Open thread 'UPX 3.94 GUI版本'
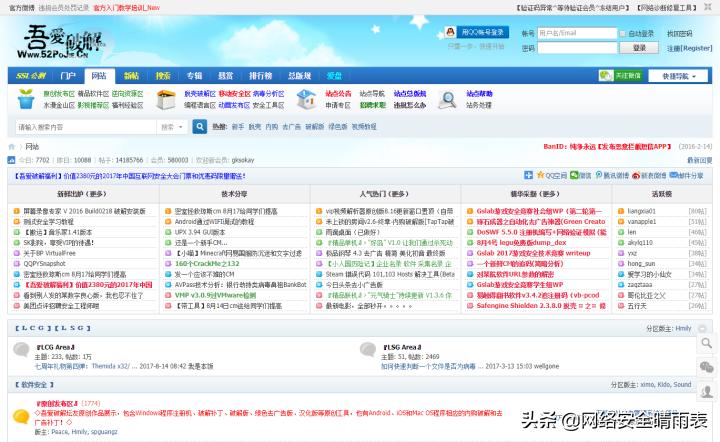 tap(200, 232)
